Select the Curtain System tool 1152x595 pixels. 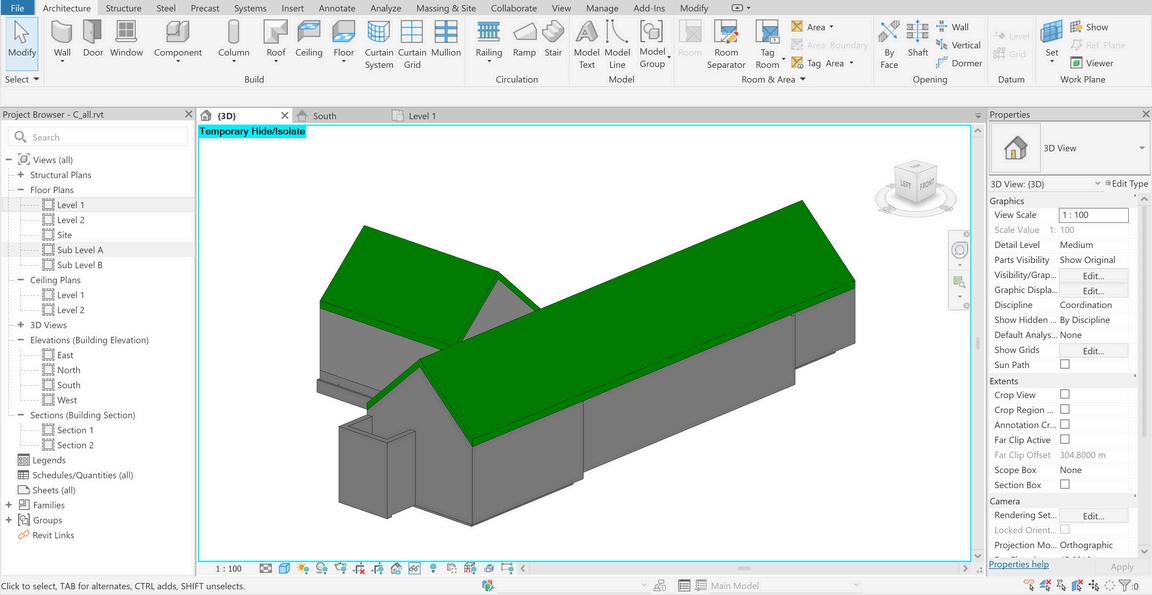coord(379,45)
